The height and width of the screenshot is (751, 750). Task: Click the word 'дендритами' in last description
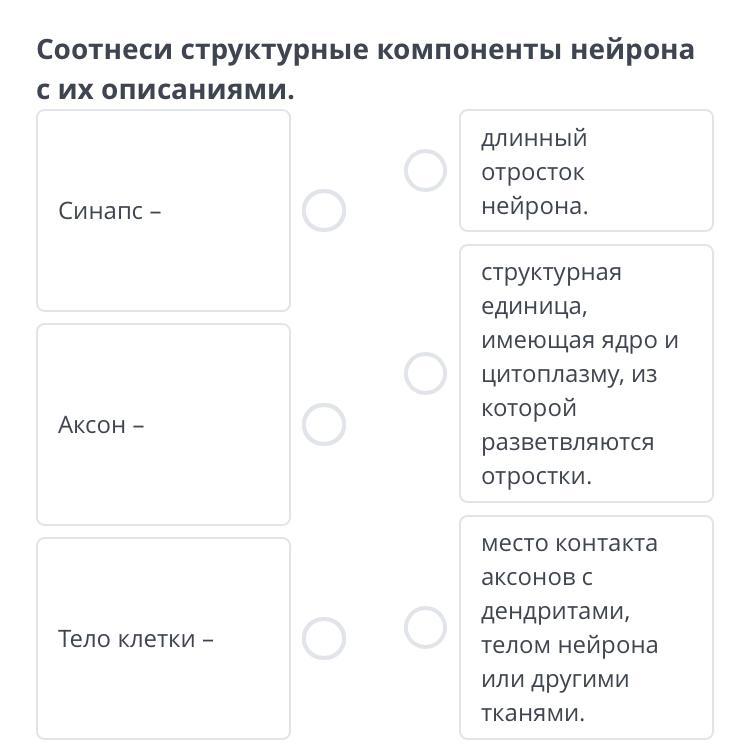[556, 612]
